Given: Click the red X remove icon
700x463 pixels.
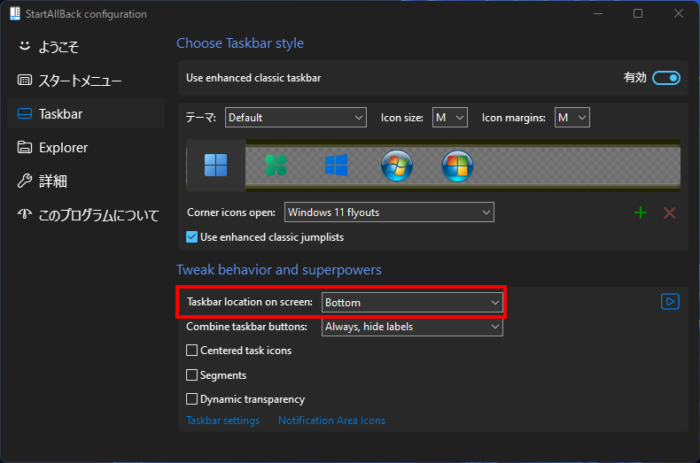Looking at the screenshot, I should (x=669, y=213).
